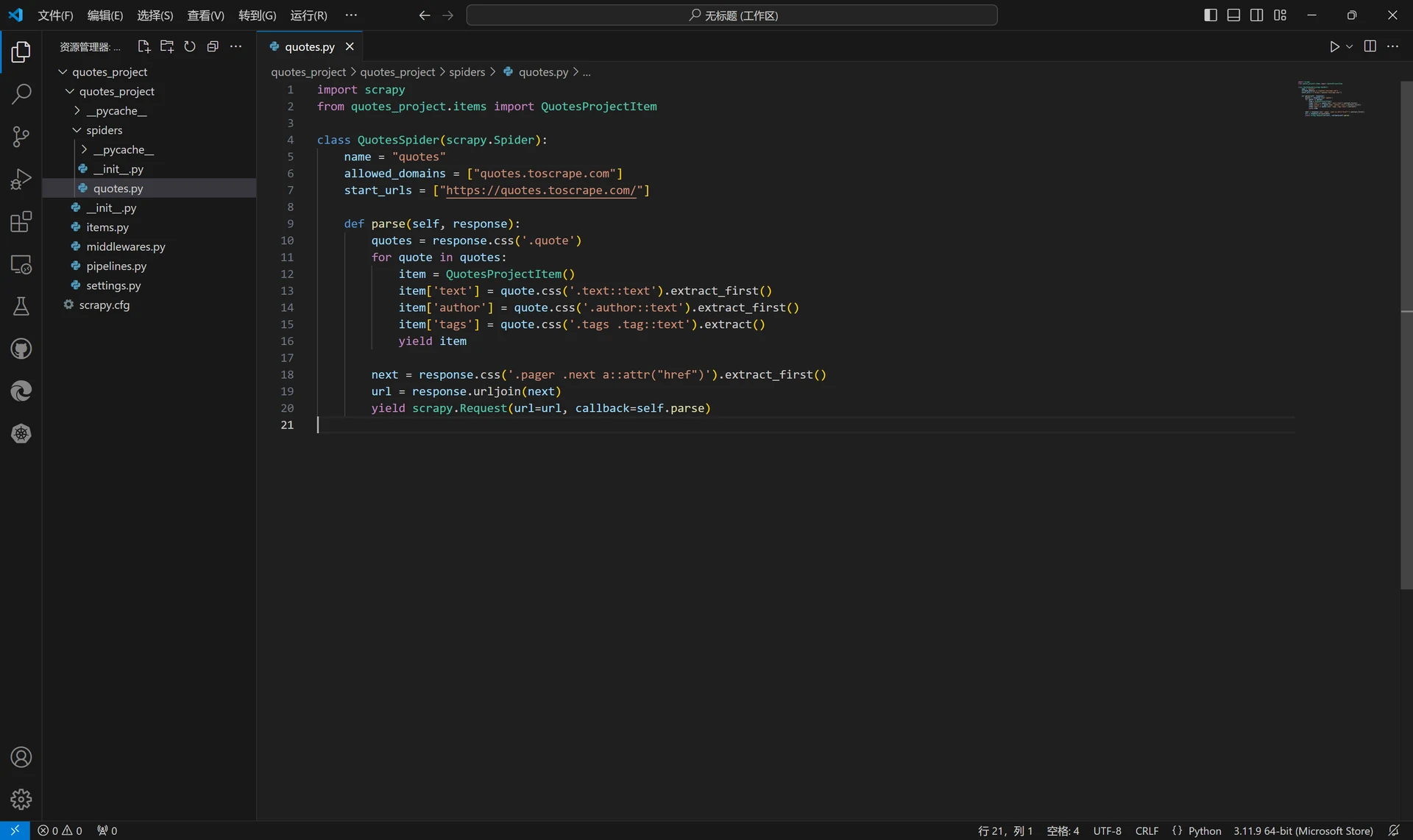Open pipelines.py in explorer
Image resolution: width=1413 pixels, height=840 pixels.
149,266
